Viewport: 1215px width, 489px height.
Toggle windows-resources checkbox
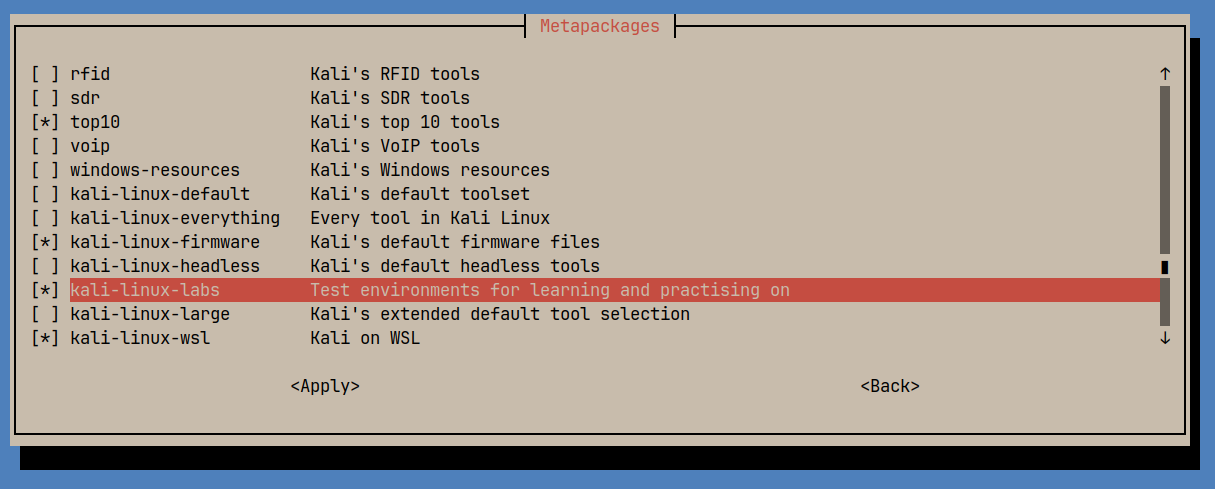pos(45,170)
